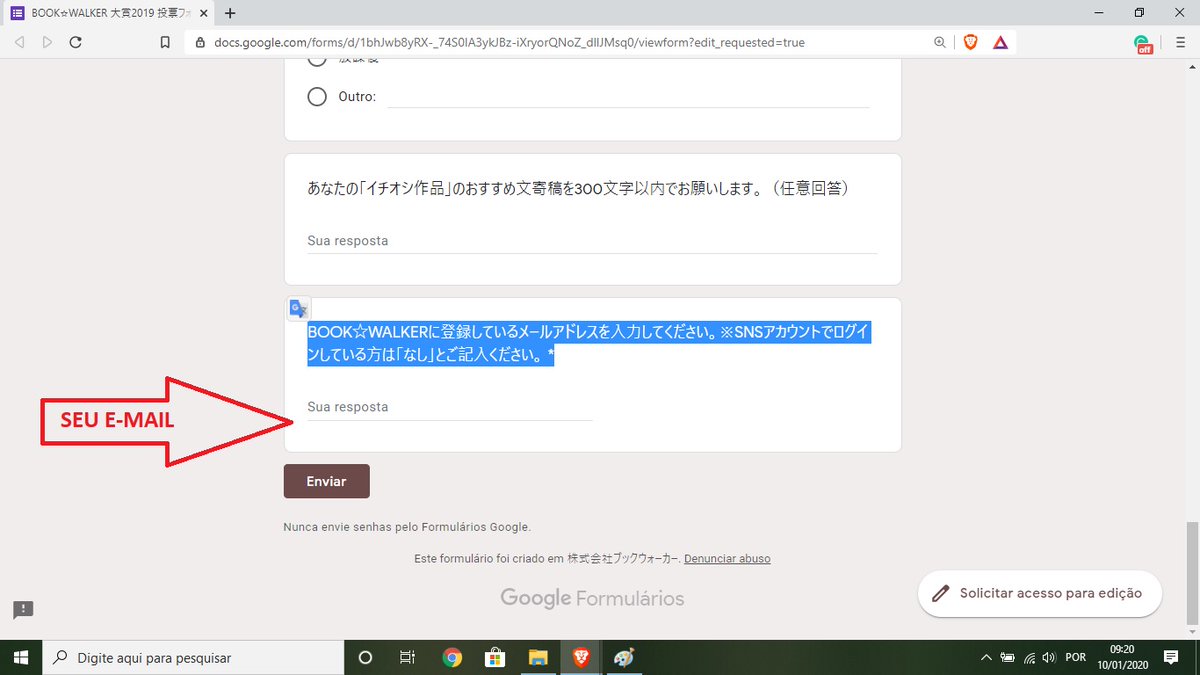Click the green extension icon marked off
Screen dimensions: 1200x675
point(1142,44)
